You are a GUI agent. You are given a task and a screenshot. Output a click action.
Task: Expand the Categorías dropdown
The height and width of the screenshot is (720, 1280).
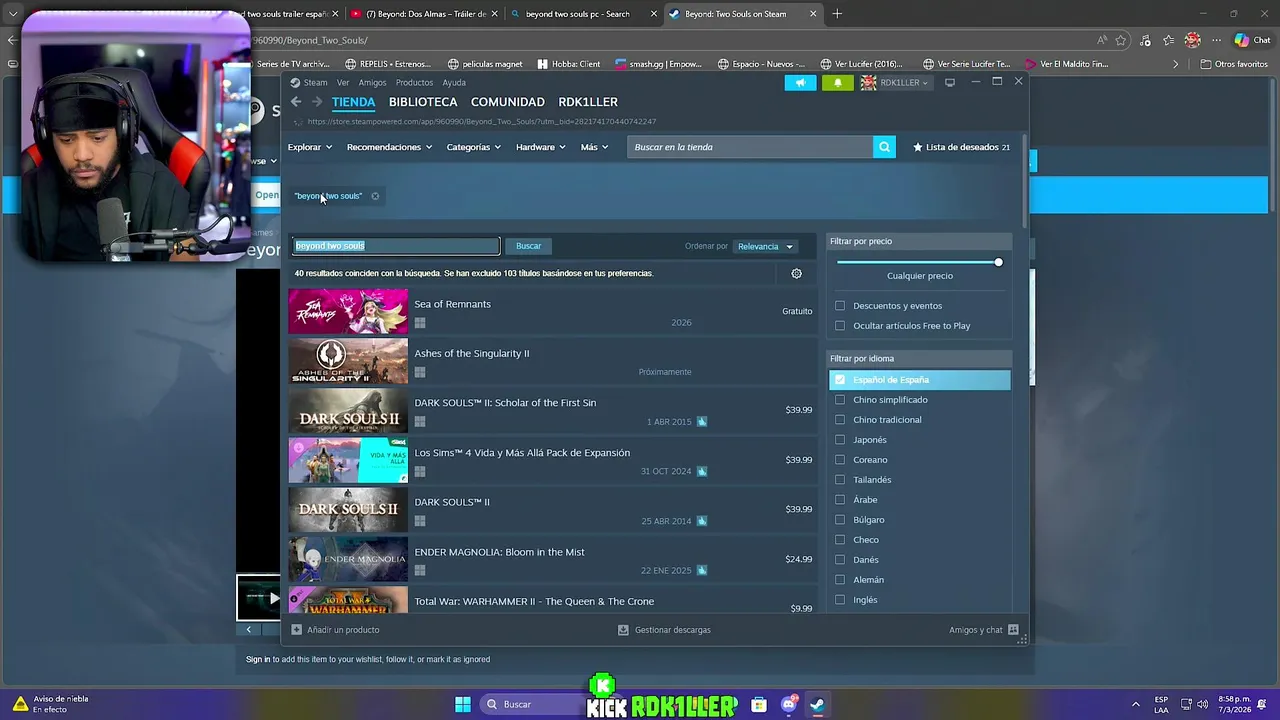click(474, 147)
